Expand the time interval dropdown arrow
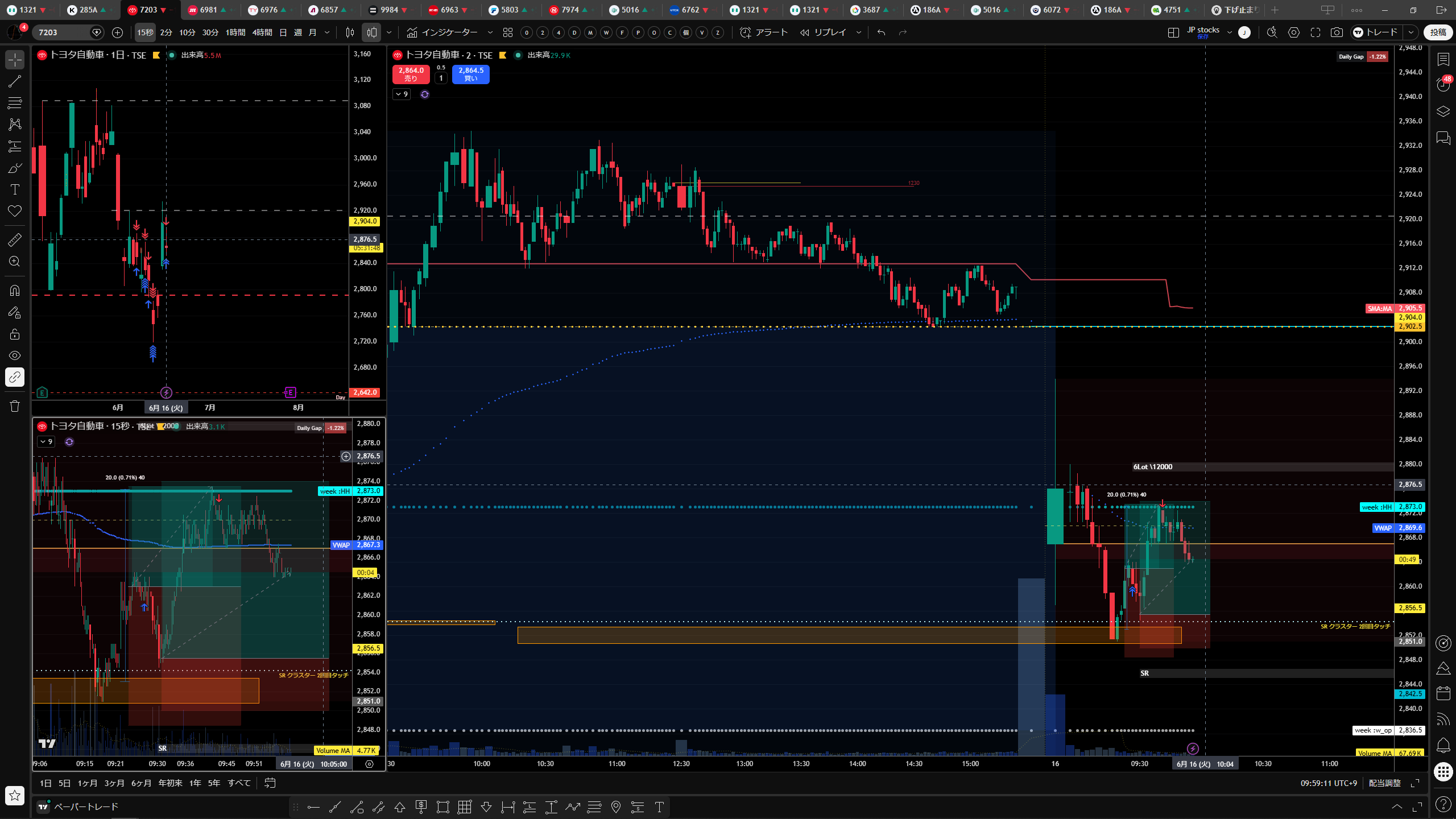The width and height of the screenshot is (1456, 819). click(327, 32)
